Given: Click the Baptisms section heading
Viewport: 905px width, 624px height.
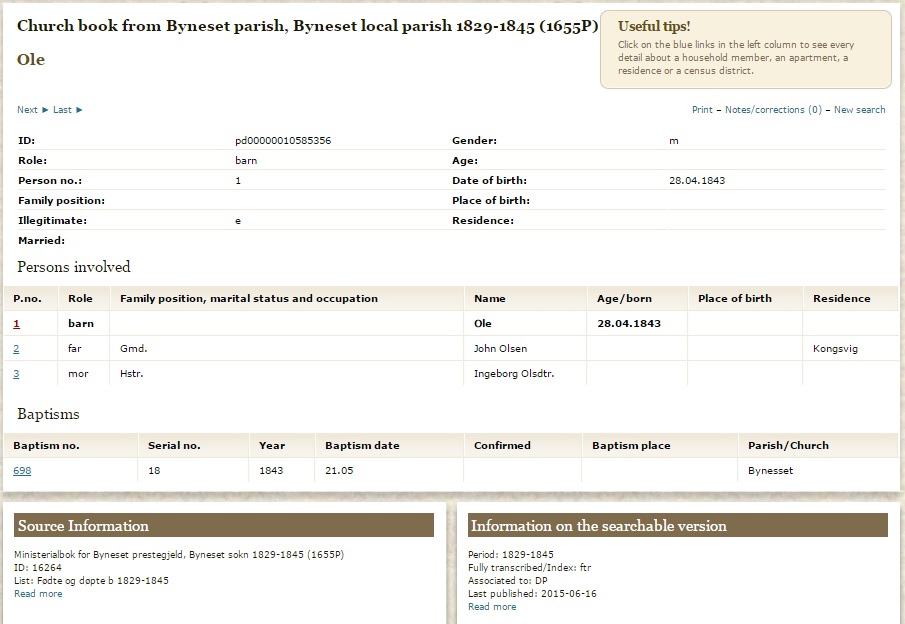Looking at the screenshot, I should (x=48, y=414).
